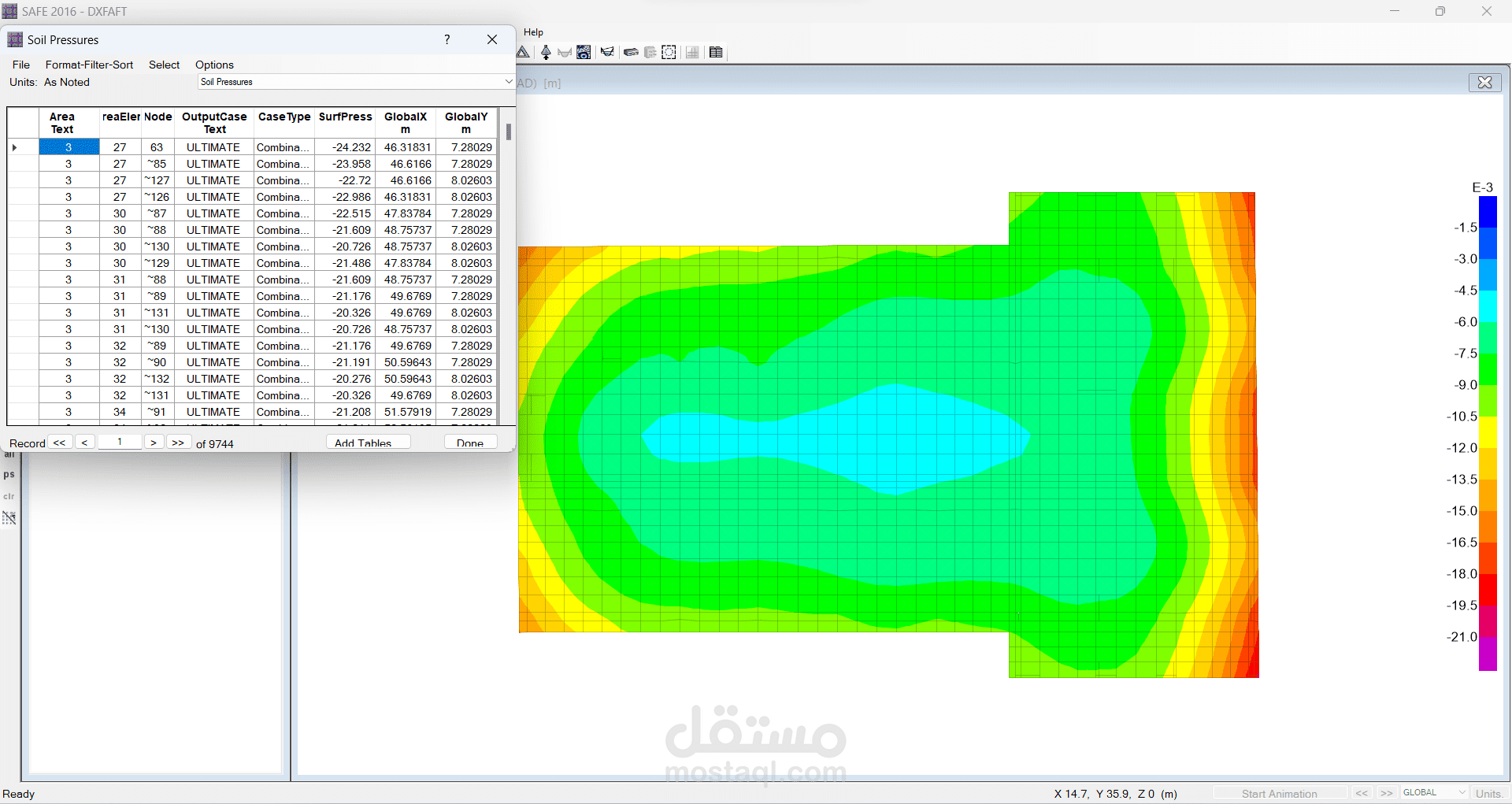Click the status bar << step button

click(1362, 793)
